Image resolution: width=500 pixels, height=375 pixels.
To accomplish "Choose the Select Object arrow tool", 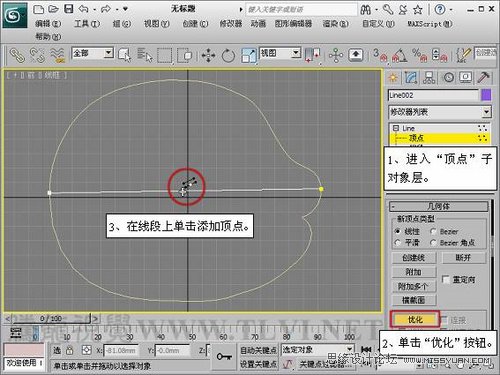I will tap(125, 55).
